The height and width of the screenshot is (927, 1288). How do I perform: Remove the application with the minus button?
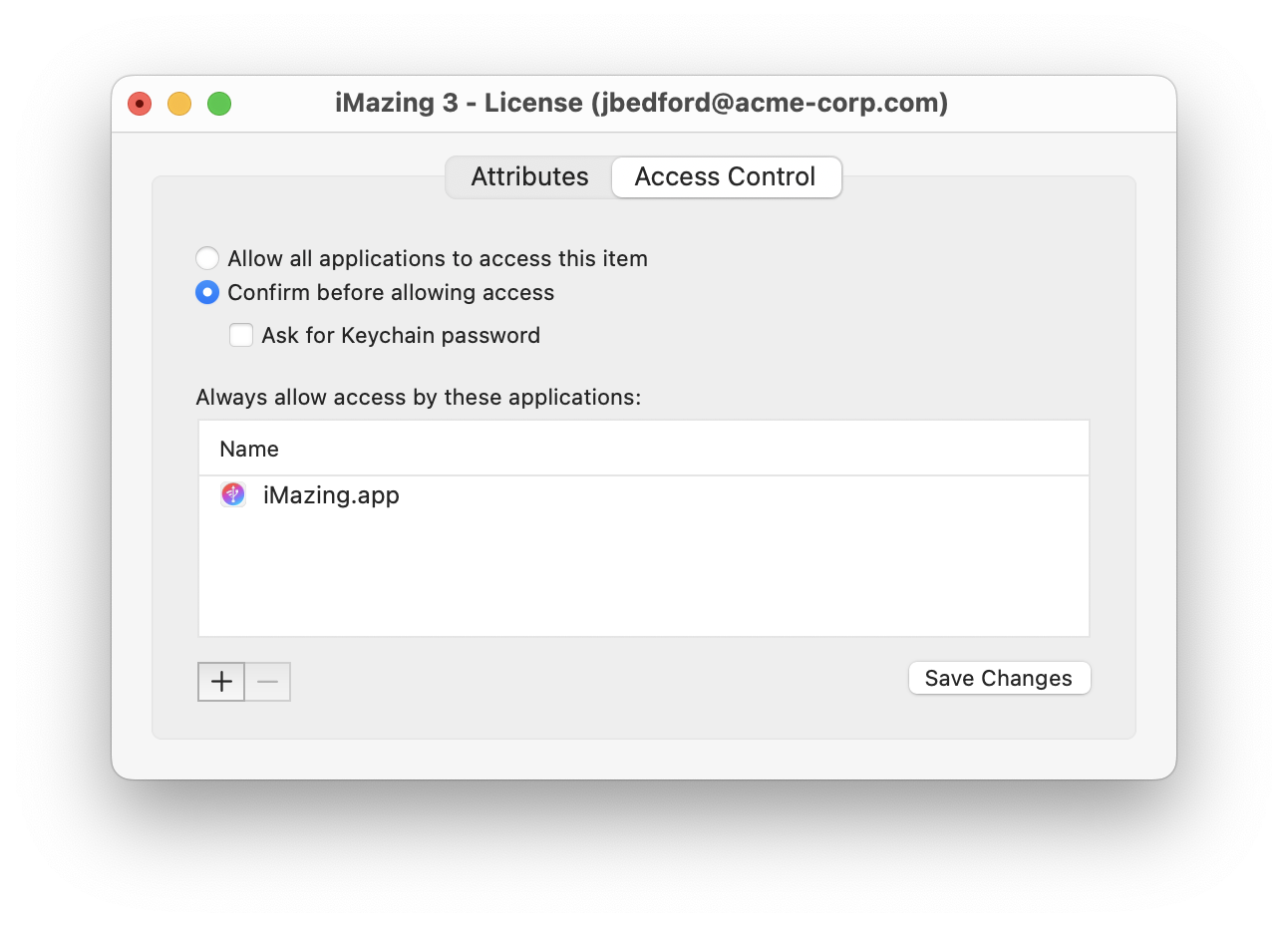pos(267,682)
